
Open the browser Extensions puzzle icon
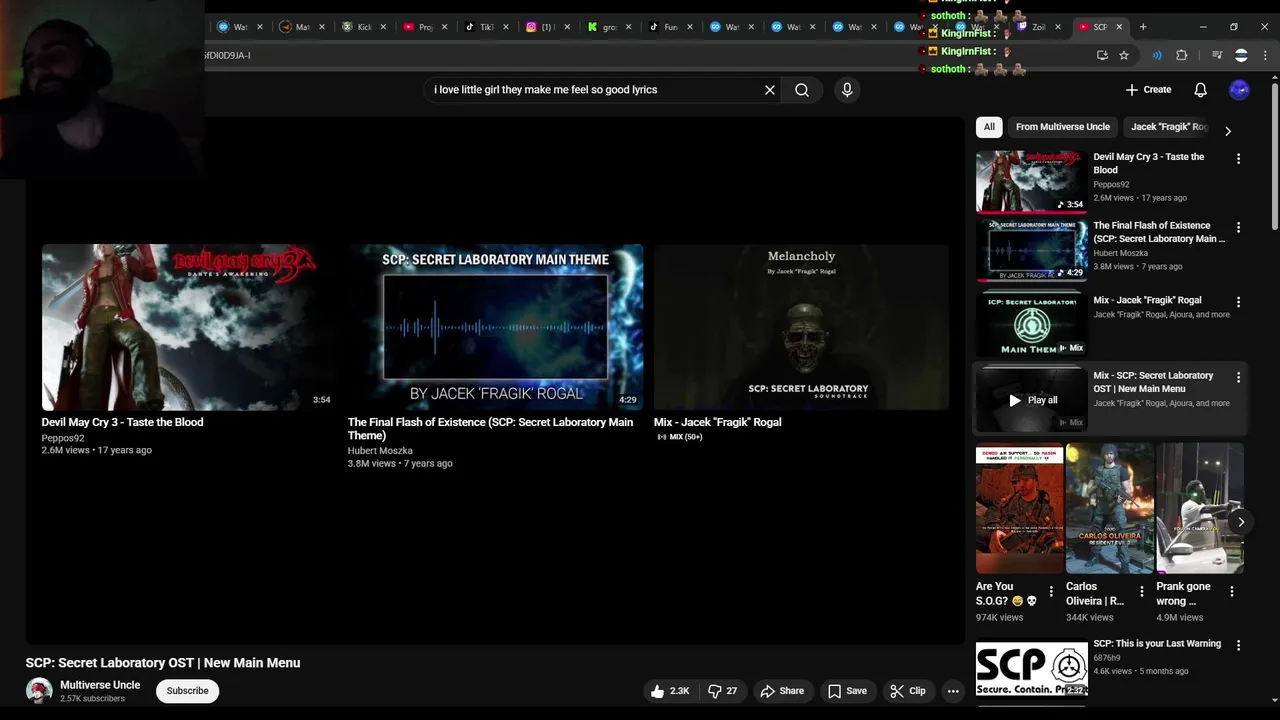point(1181,55)
